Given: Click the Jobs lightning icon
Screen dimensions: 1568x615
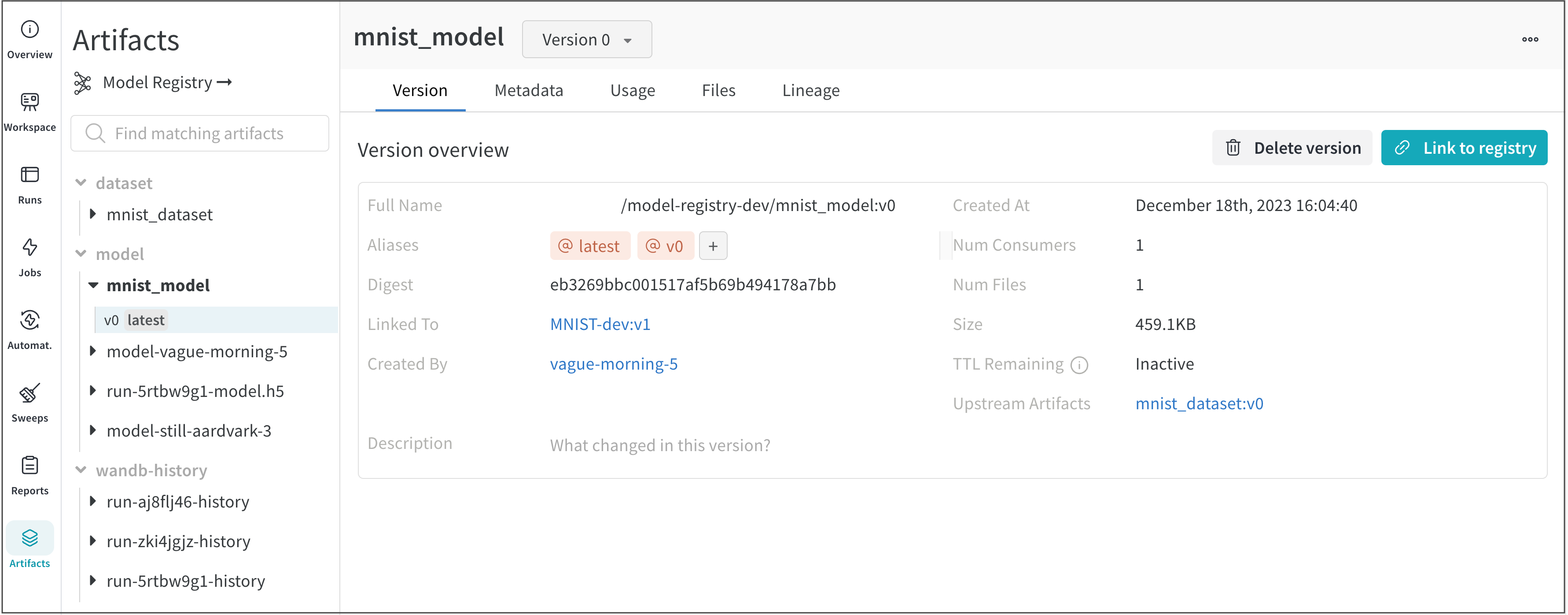Looking at the screenshot, I should click(x=29, y=256).
